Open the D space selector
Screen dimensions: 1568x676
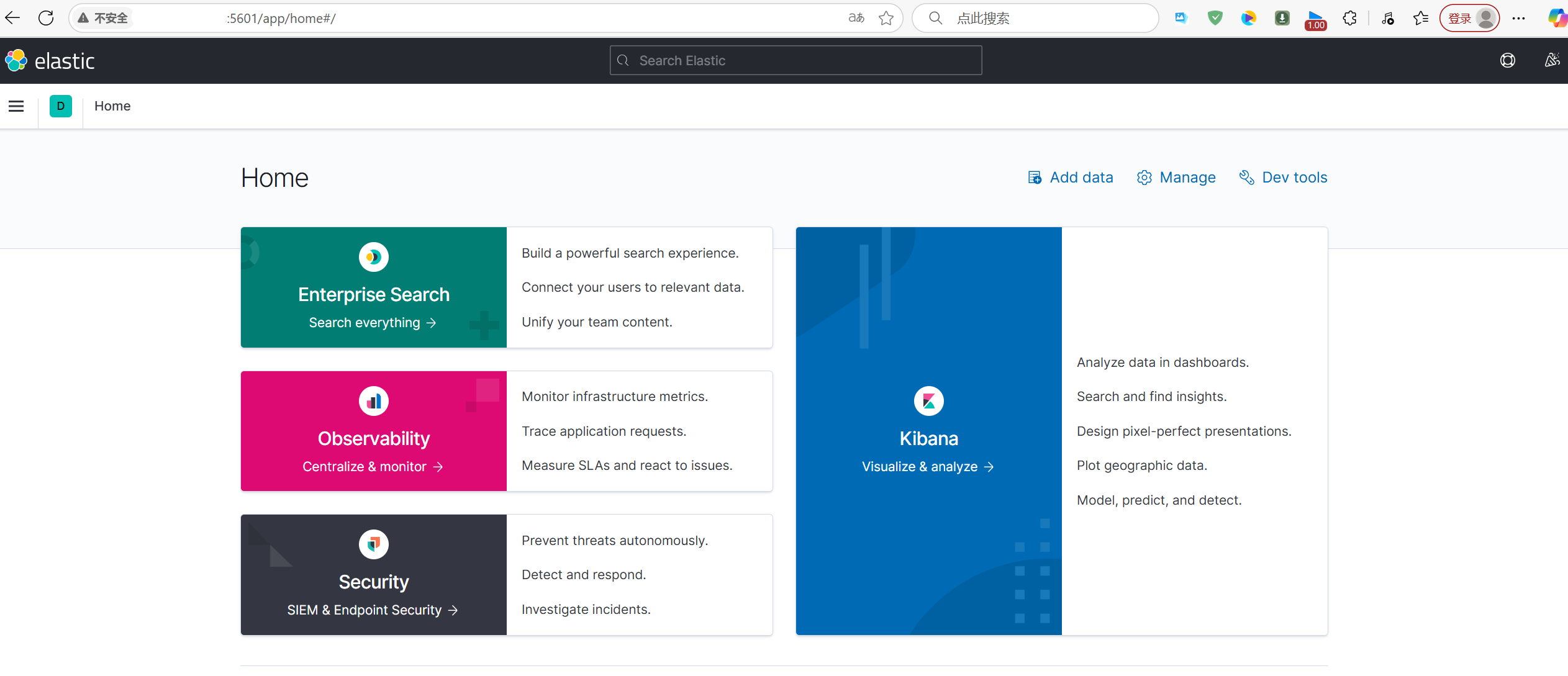point(61,106)
